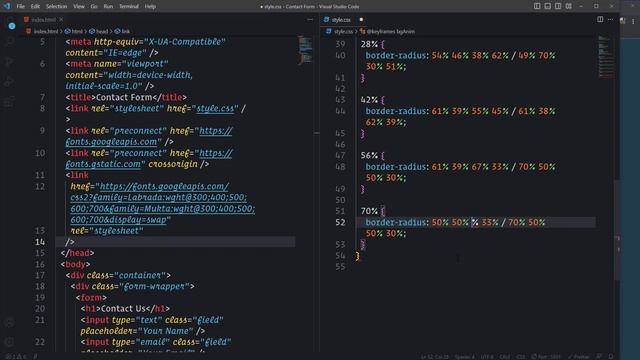640x360 pixels.
Task: Click the index.html minimap
Action: 305,50
